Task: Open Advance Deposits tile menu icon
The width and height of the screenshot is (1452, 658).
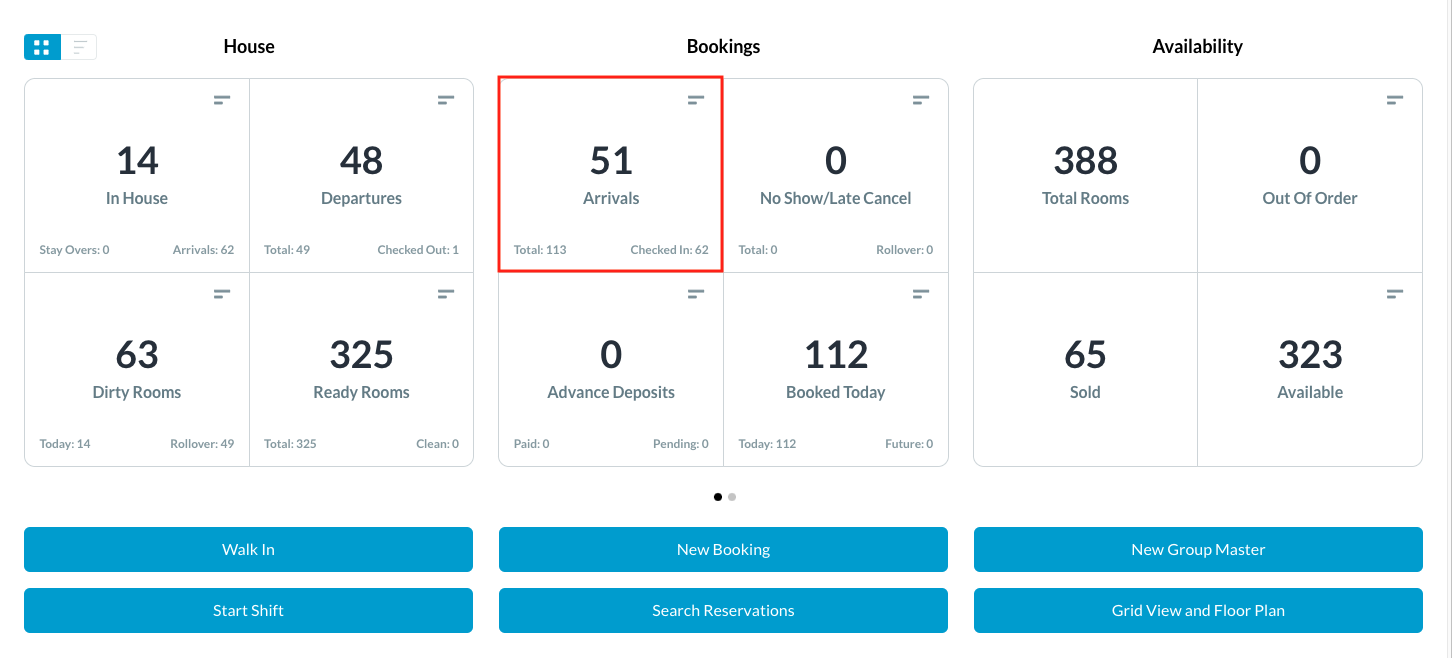Action: (696, 294)
